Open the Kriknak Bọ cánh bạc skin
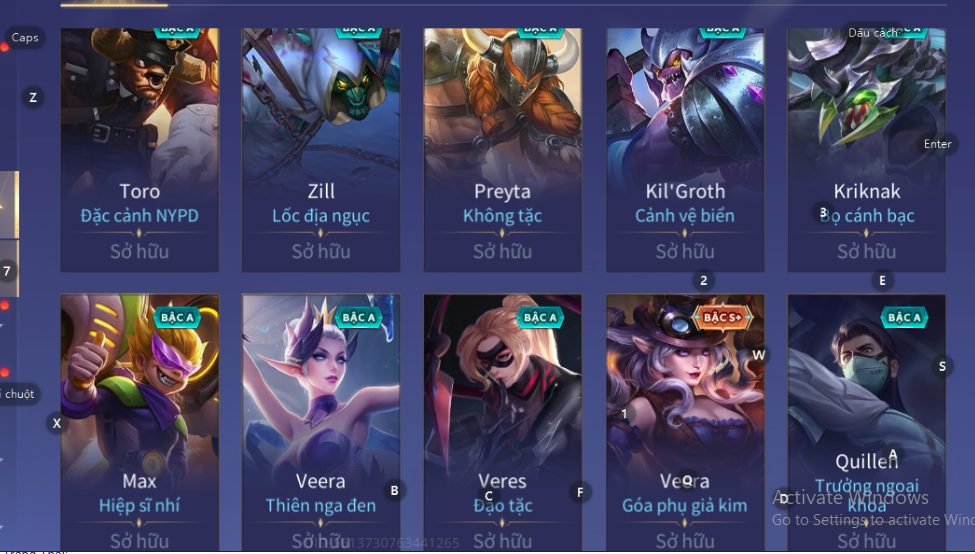This screenshot has height=554, width=975. pyautogui.click(x=866, y=149)
